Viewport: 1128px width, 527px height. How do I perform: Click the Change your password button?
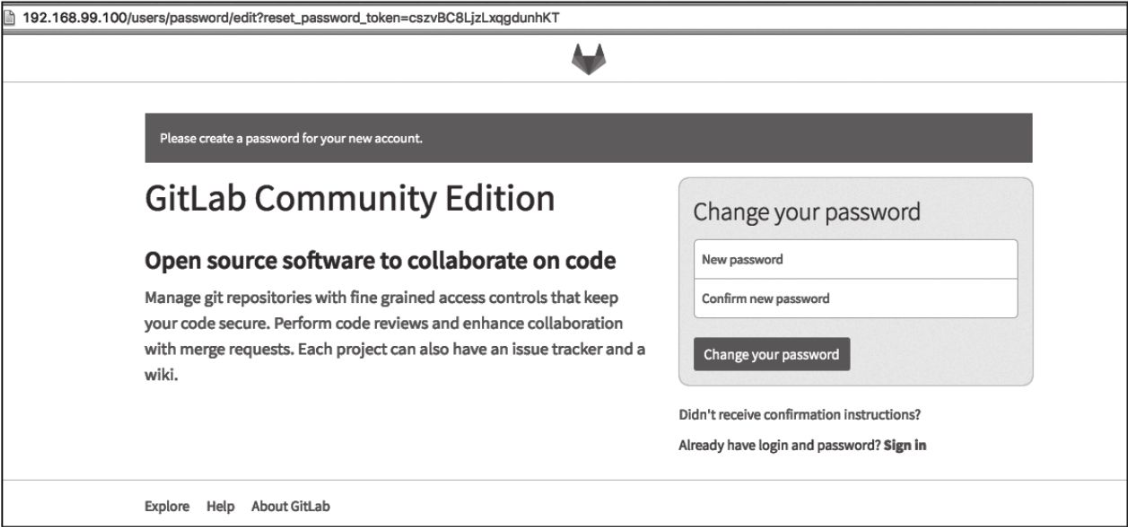click(771, 354)
